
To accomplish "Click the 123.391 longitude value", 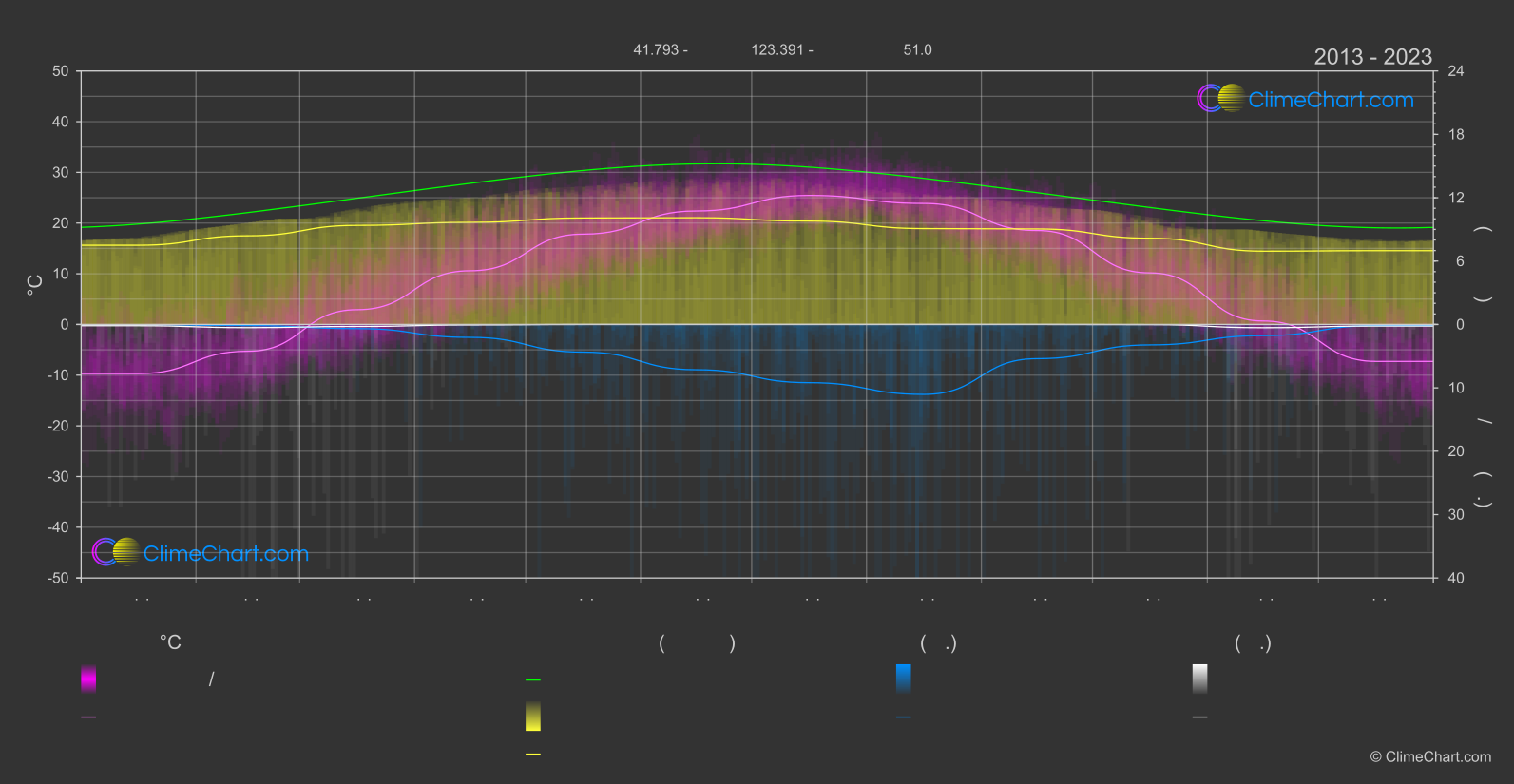I will pos(777,49).
